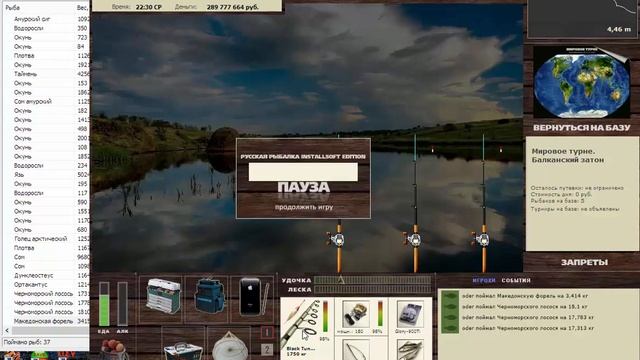Viewport: 640px width, 360px height.
Task: Click the bait bowl with boilies
Action: (x=113, y=349)
